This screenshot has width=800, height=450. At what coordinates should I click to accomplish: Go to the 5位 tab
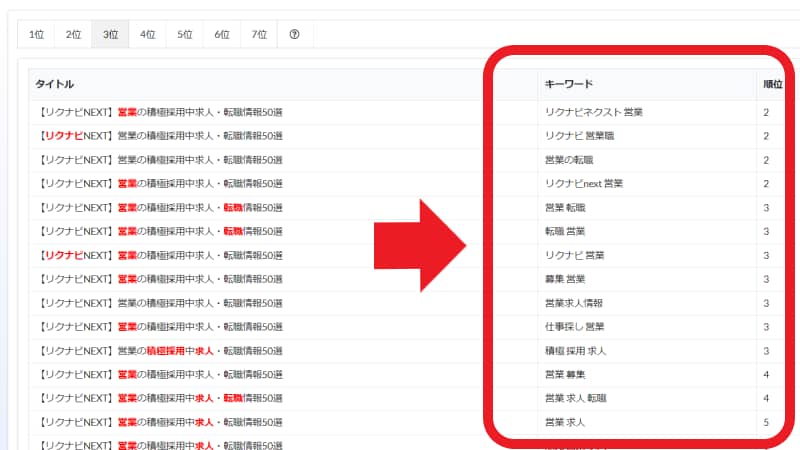point(185,34)
